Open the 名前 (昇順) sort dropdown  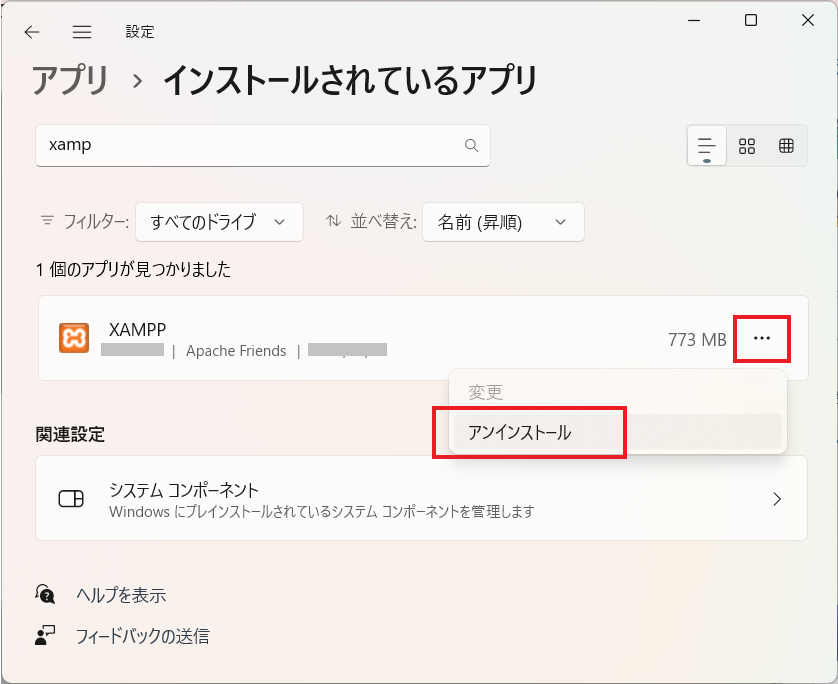tap(503, 222)
